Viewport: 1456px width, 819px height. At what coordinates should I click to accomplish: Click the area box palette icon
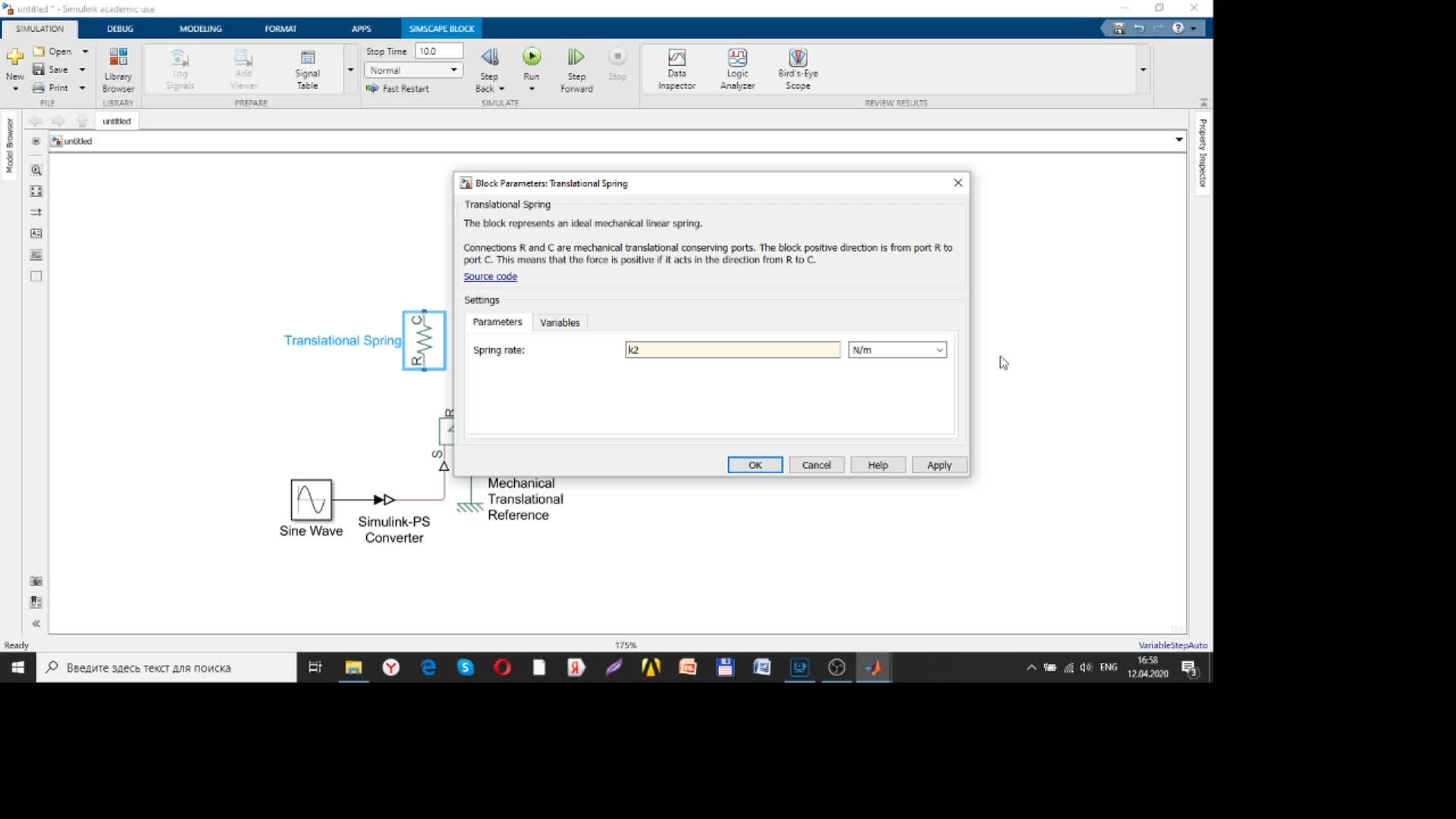[x=36, y=277]
